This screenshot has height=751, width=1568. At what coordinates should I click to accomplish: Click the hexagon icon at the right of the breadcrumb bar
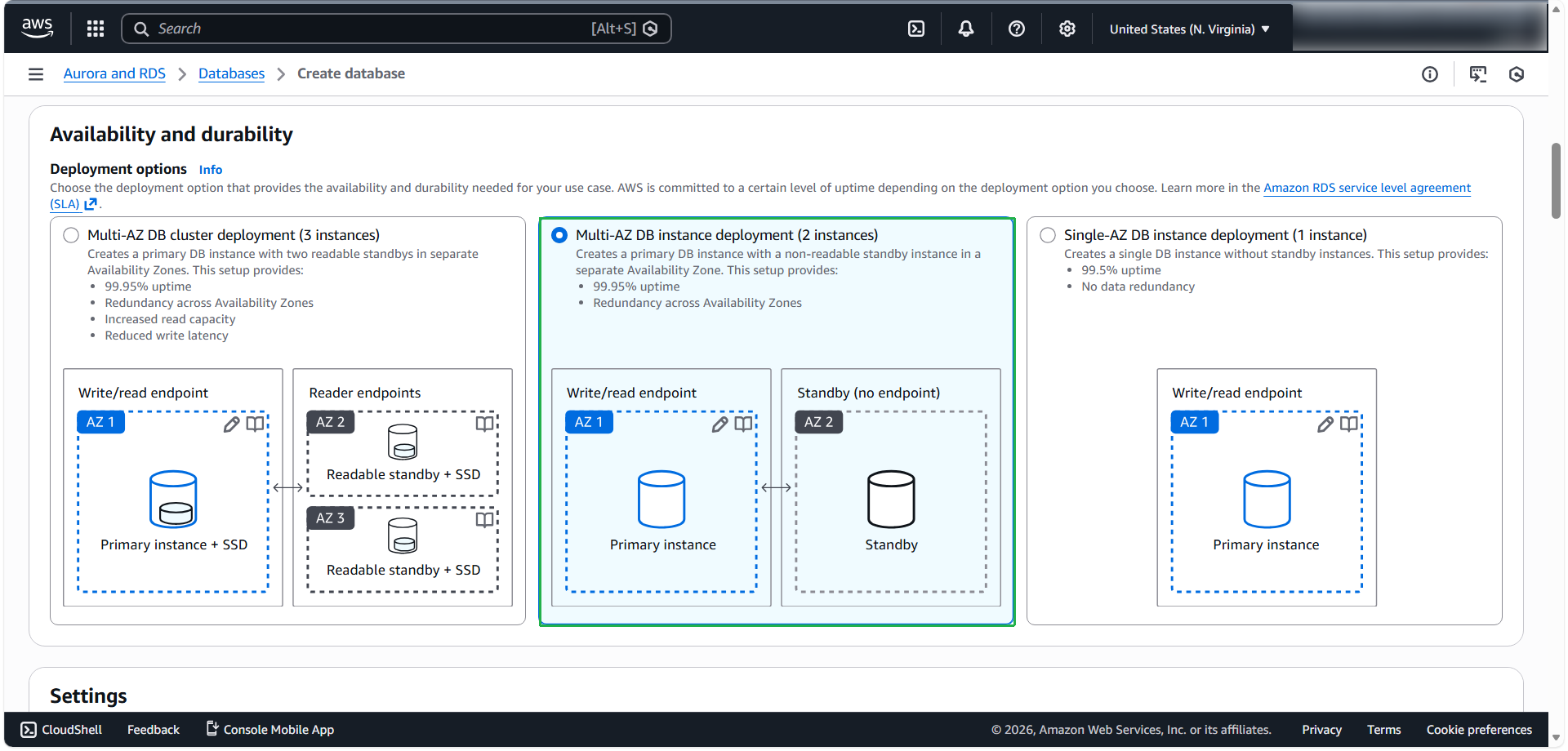coord(1517,74)
